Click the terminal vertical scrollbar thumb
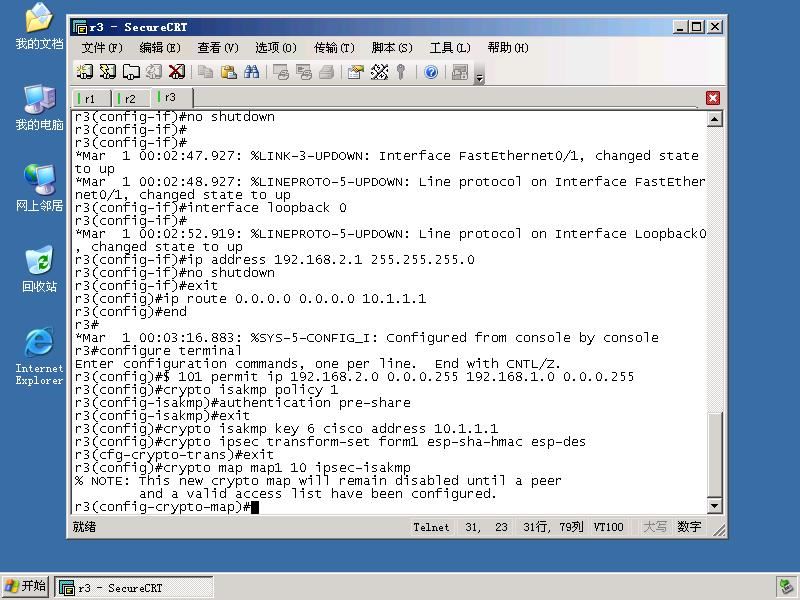Viewport: 800px width, 600px height. coord(714,455)
